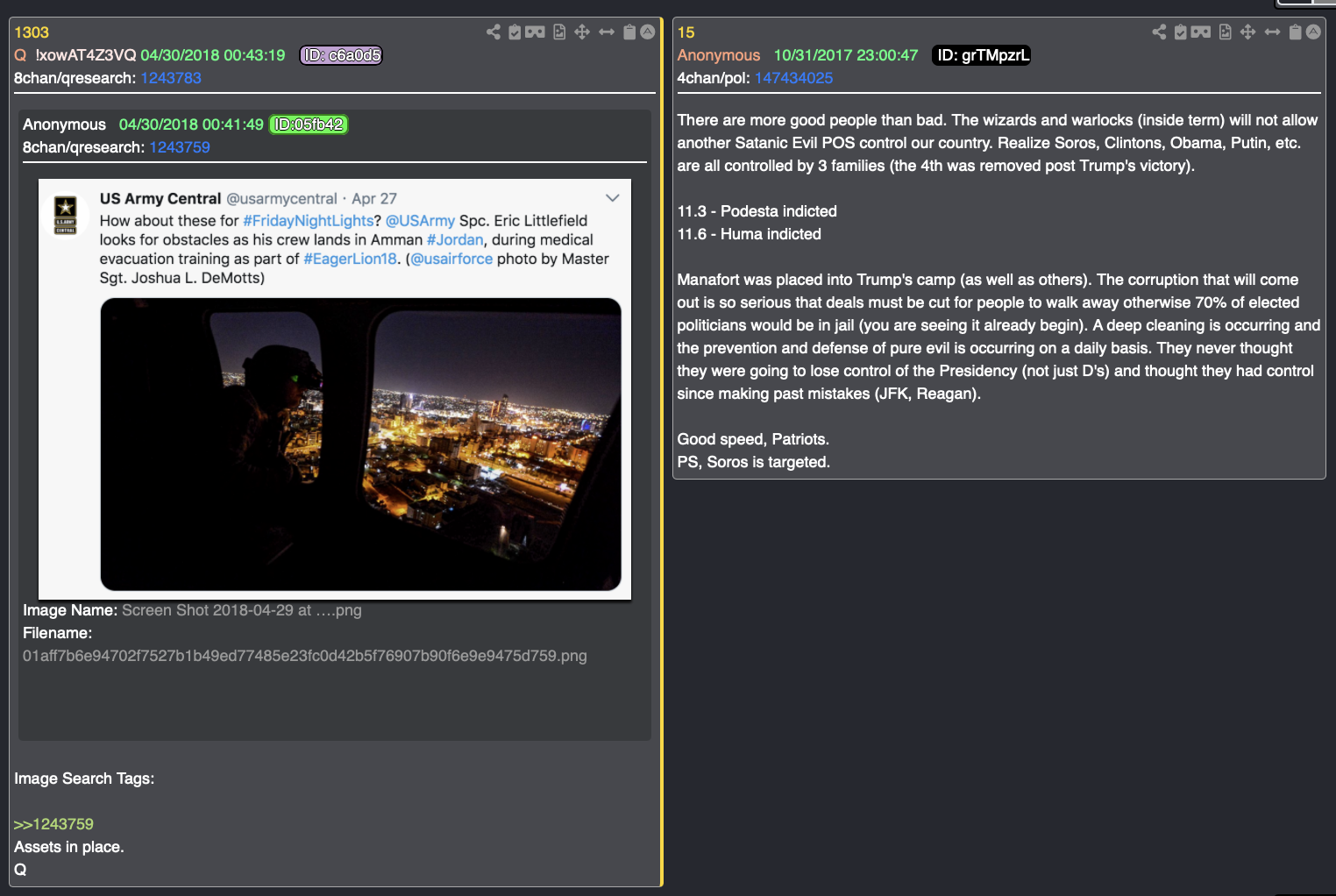This screenshot has width=1336, height=896.
Task: Open the tweet's chevron dropdown menu
Action: [613, 198]
